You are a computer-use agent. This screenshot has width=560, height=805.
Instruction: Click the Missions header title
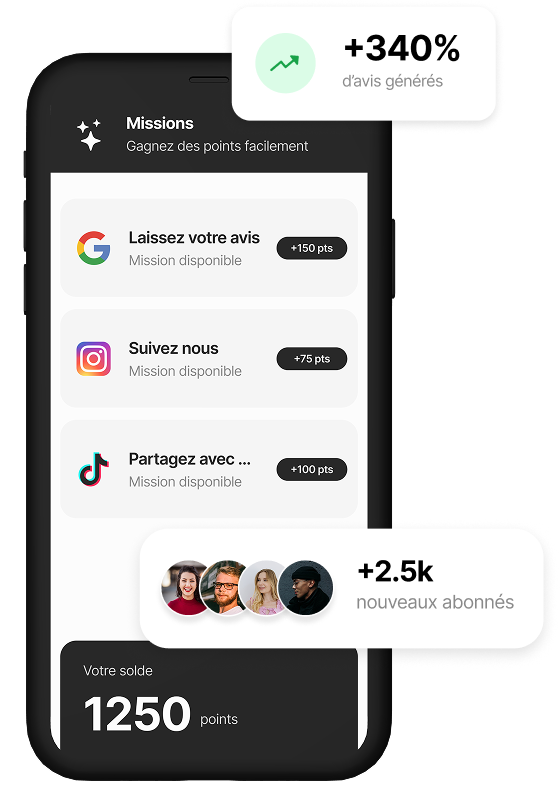pyautogui.click(x=160, y=123)
